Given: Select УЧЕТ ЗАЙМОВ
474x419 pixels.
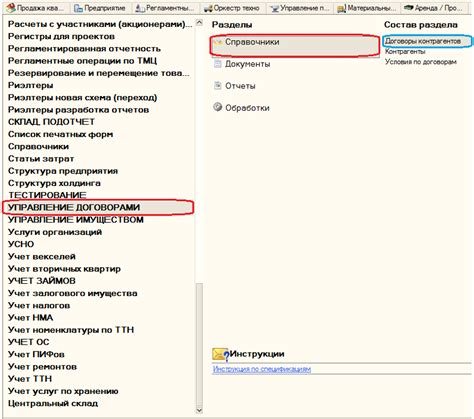Looking at the screenshot, I should [x=42, y=281].
